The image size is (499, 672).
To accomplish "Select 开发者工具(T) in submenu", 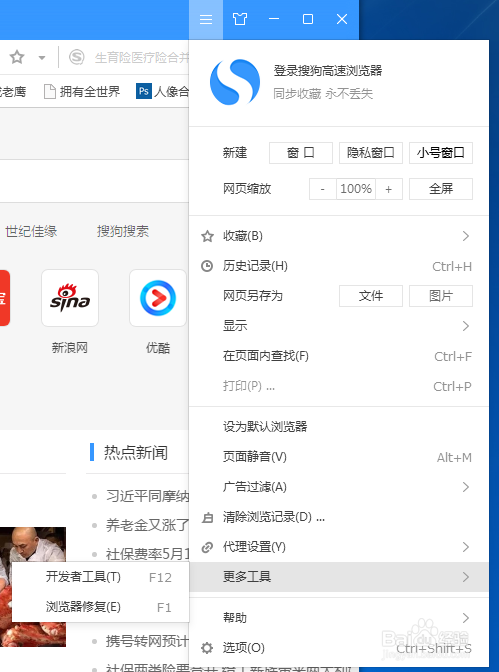I will click(x=101, y=577).
